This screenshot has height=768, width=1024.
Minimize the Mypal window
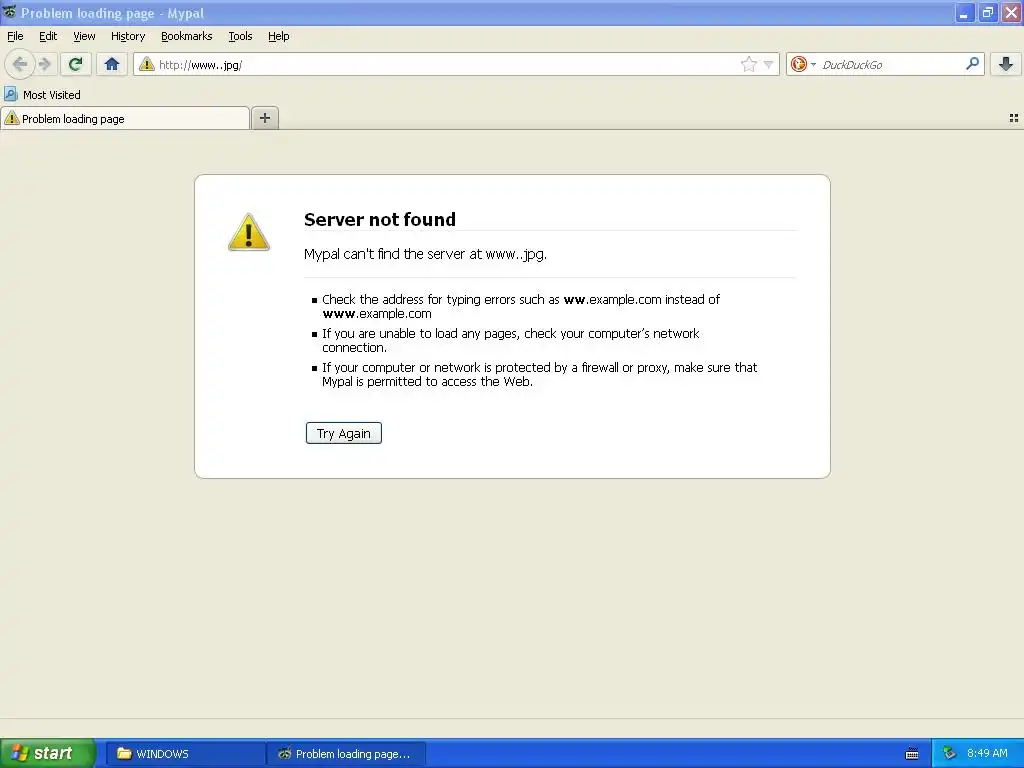click(964, 12)
